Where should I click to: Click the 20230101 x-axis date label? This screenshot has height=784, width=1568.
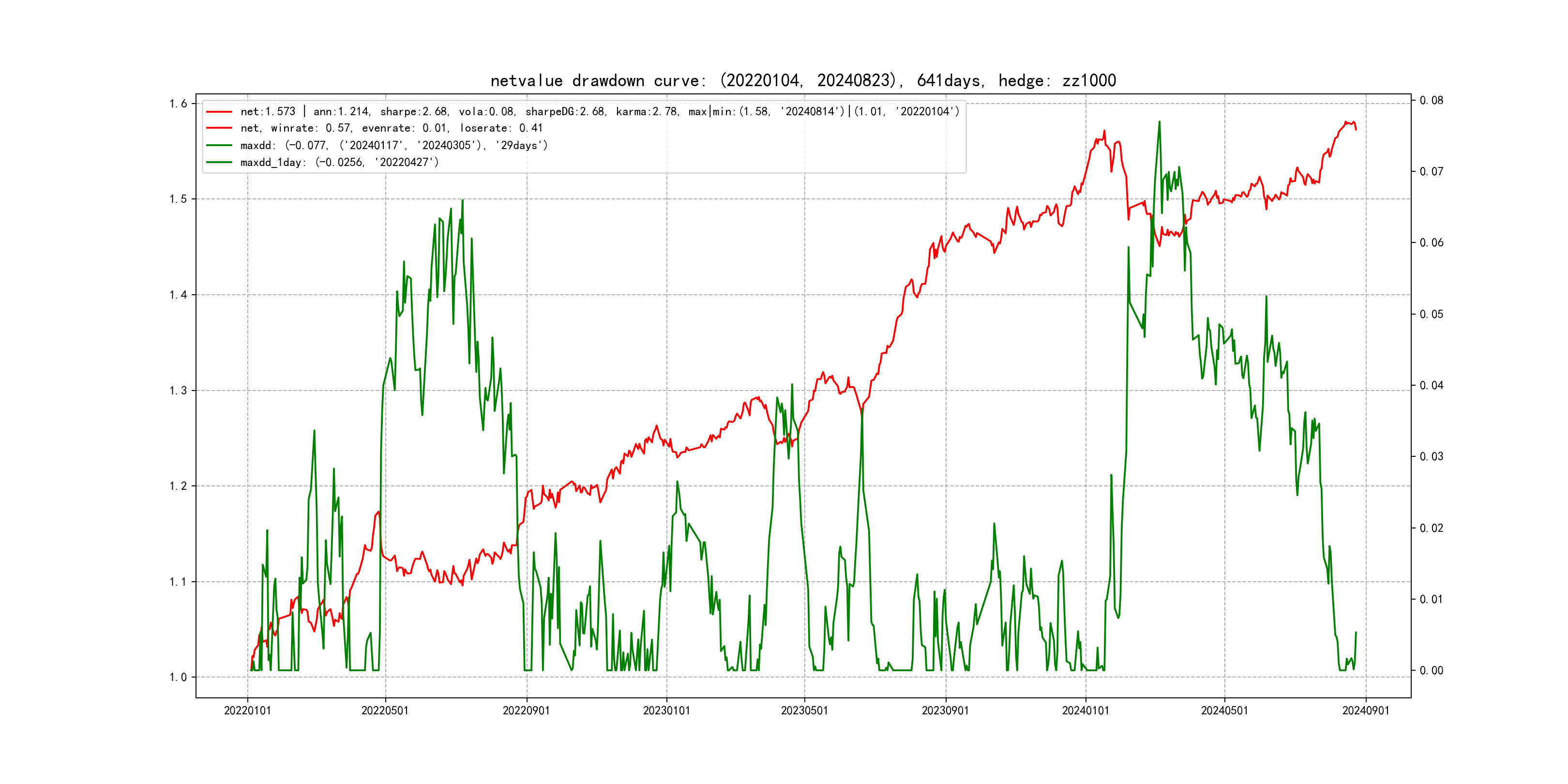point(666,710)
